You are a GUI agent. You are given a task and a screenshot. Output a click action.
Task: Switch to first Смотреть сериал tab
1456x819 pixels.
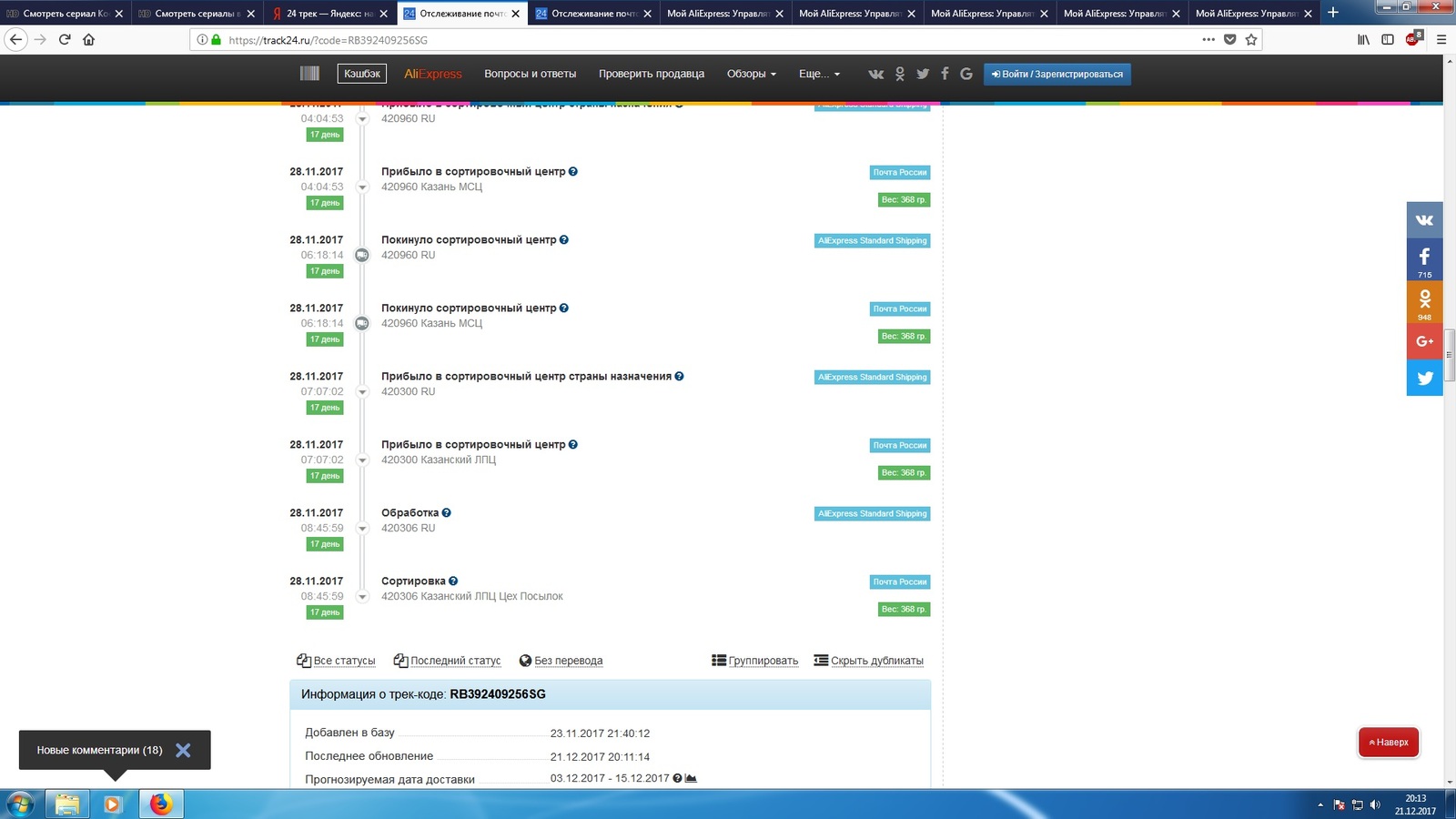point(65,13)
